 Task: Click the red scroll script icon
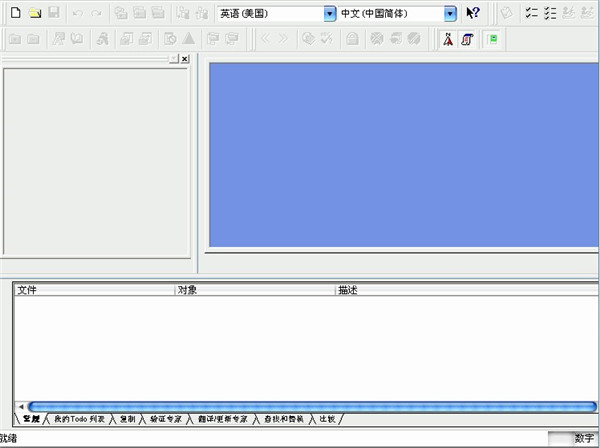click(467, 39)
